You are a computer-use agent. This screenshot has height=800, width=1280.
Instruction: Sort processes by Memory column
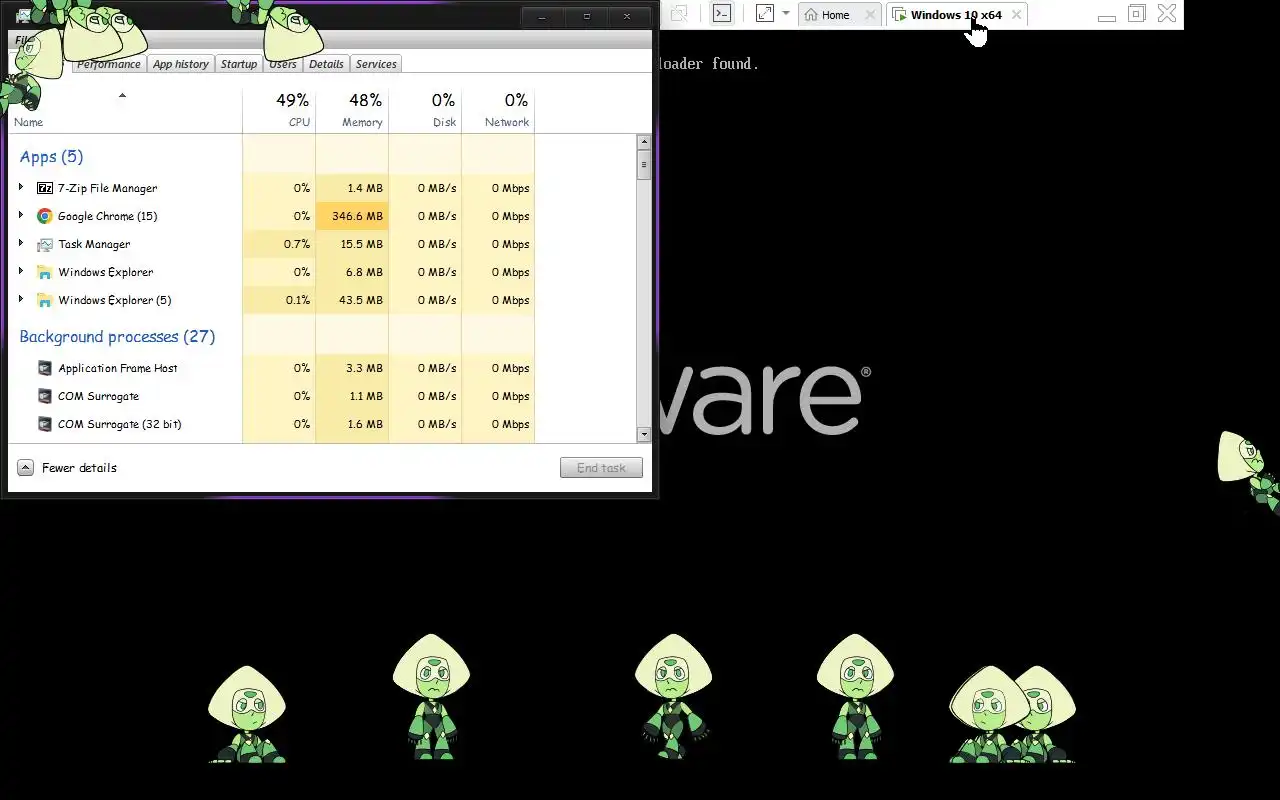[x=352, y=110]
